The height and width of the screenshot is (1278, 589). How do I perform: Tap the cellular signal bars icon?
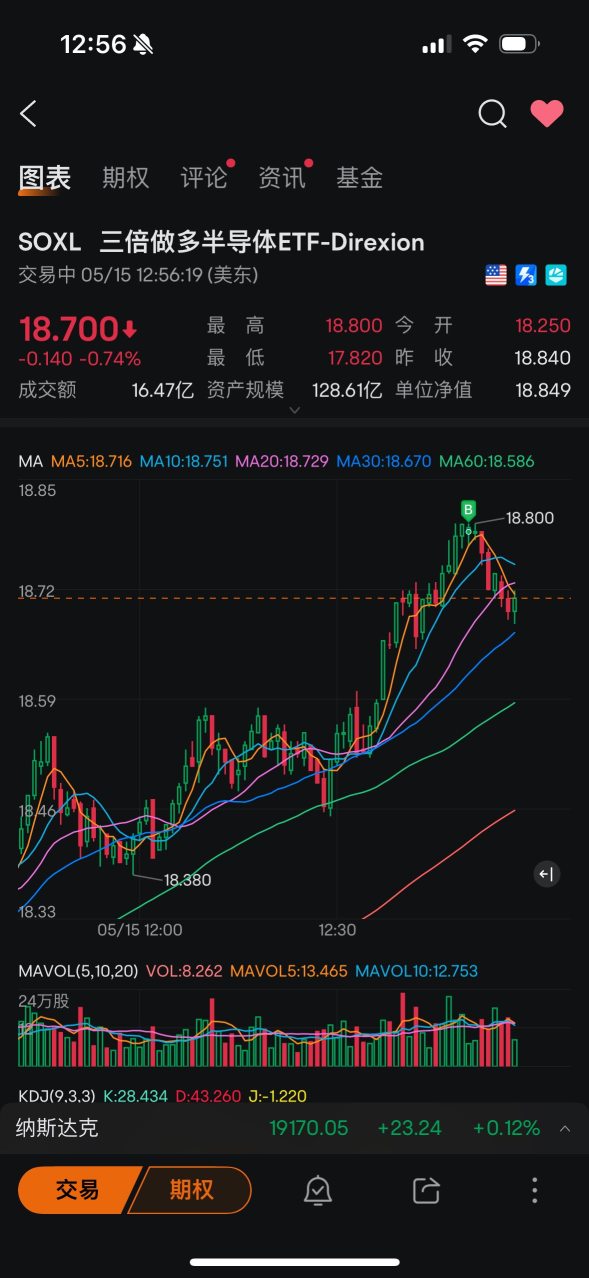click(x=436, y=45)
